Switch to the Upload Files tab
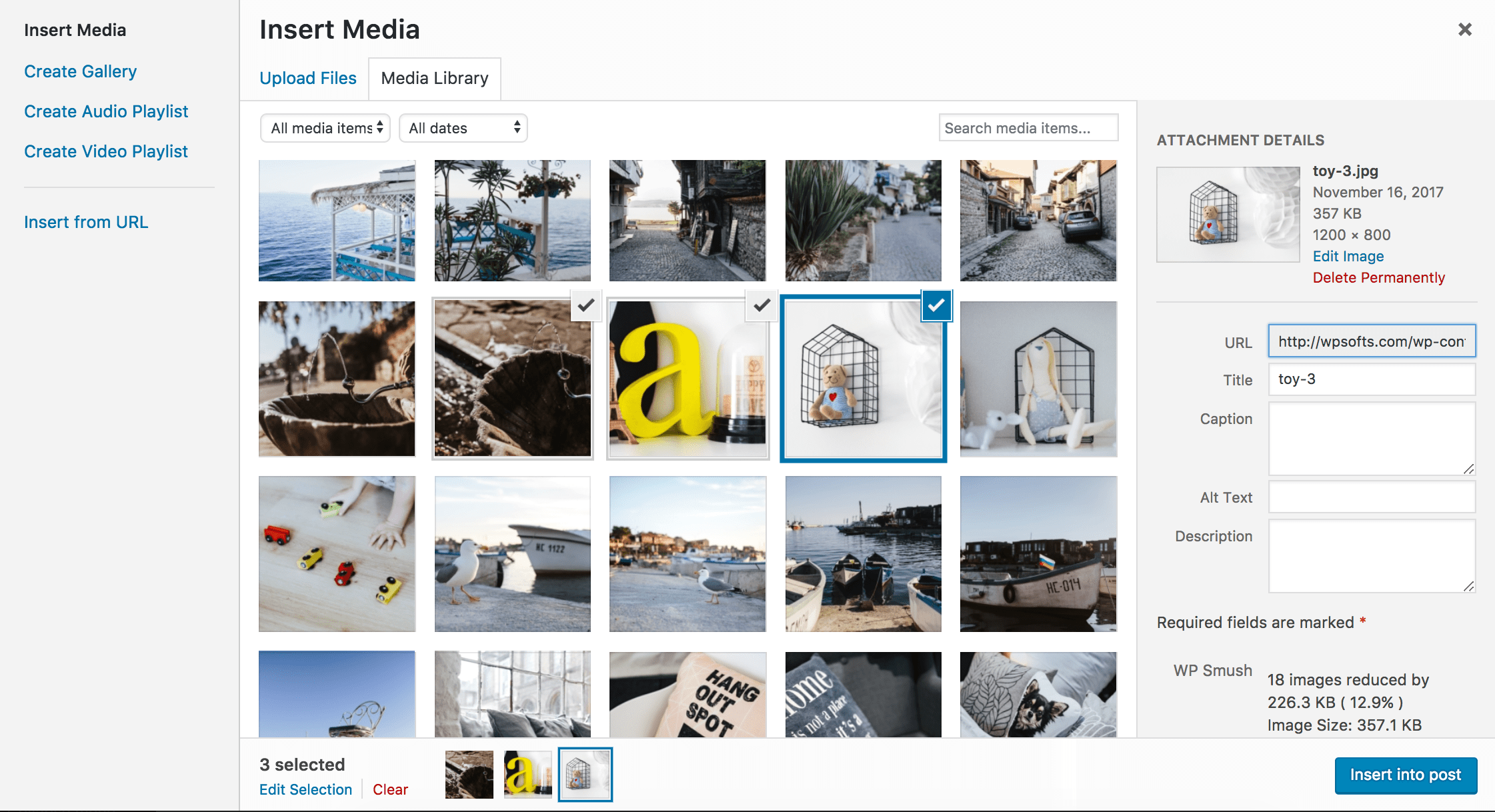 (x=307, y=78)
